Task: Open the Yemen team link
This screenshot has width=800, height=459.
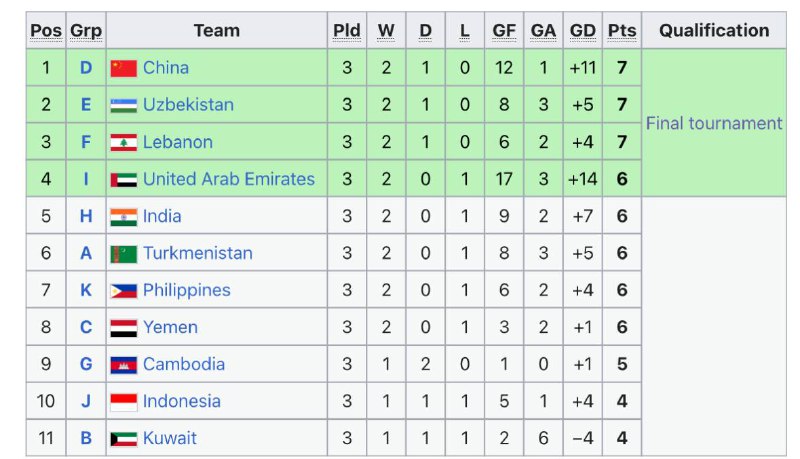Action: pos(170,327)
